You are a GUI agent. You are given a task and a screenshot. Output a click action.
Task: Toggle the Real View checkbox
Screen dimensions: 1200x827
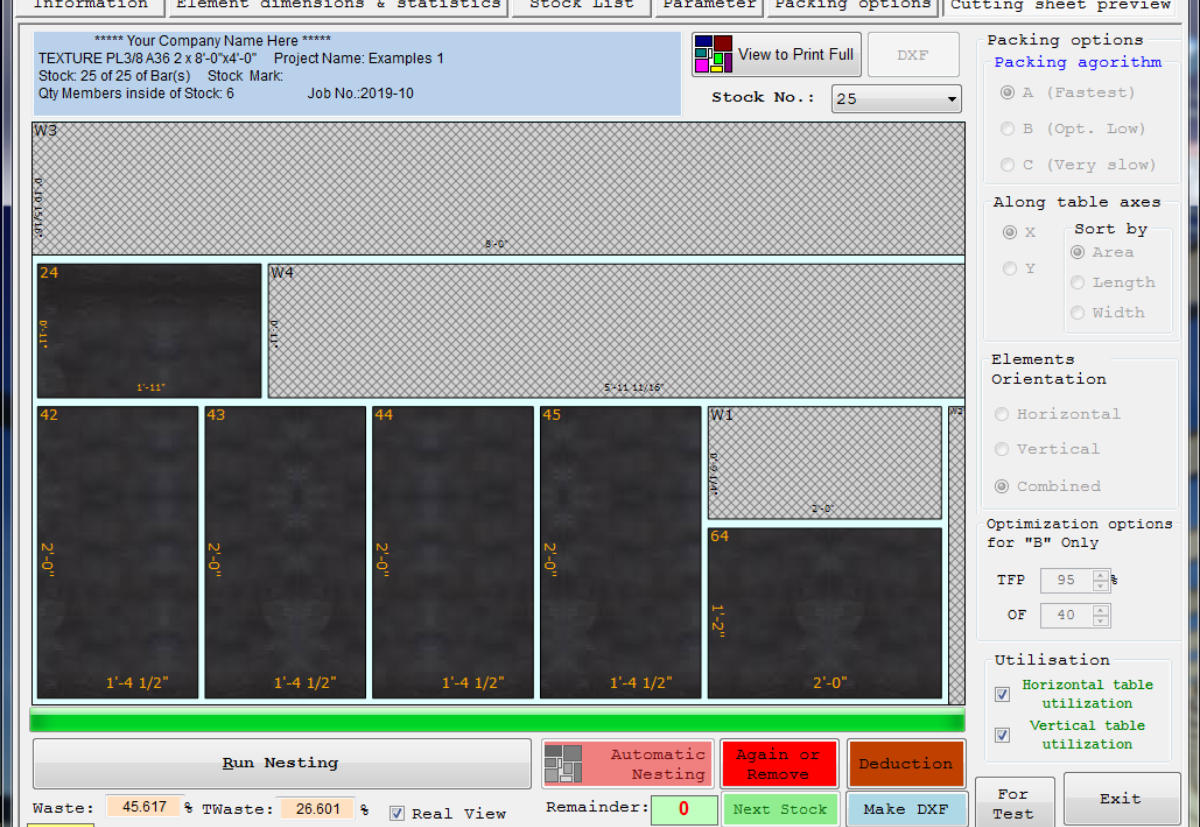click(x=397, y=813)
